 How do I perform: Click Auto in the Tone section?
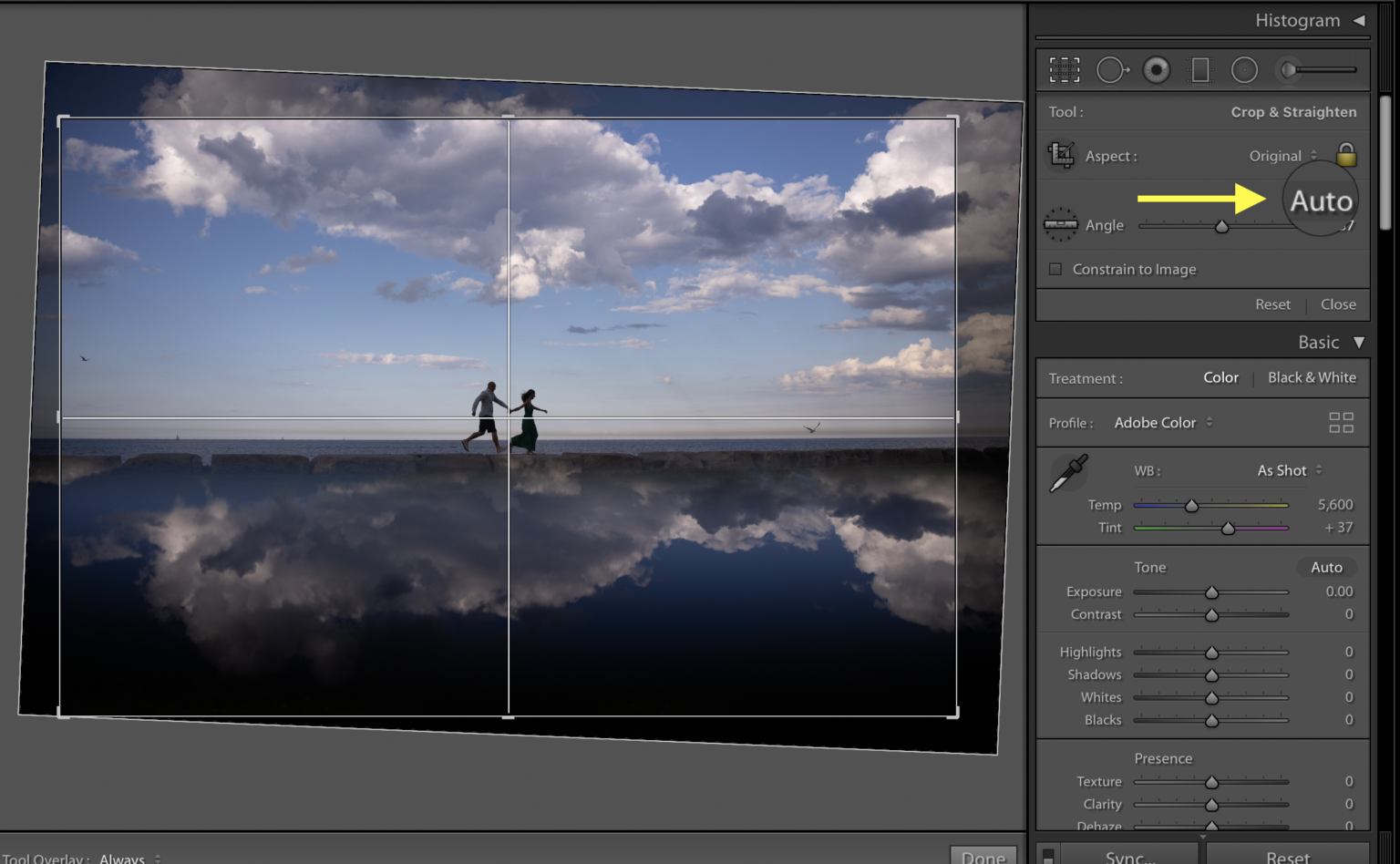[x=1326, y=566]
